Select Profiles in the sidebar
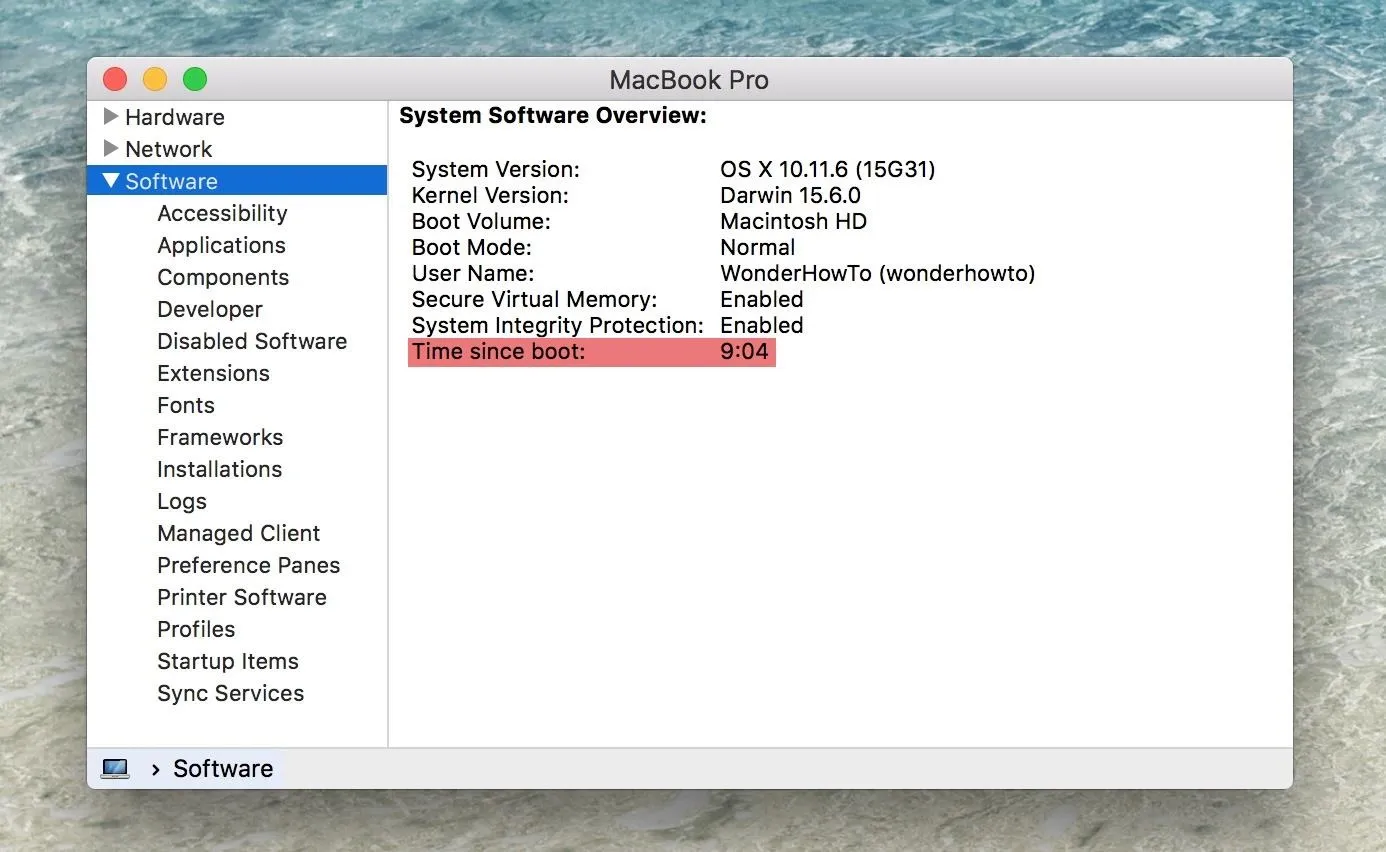 click(196, 629)
